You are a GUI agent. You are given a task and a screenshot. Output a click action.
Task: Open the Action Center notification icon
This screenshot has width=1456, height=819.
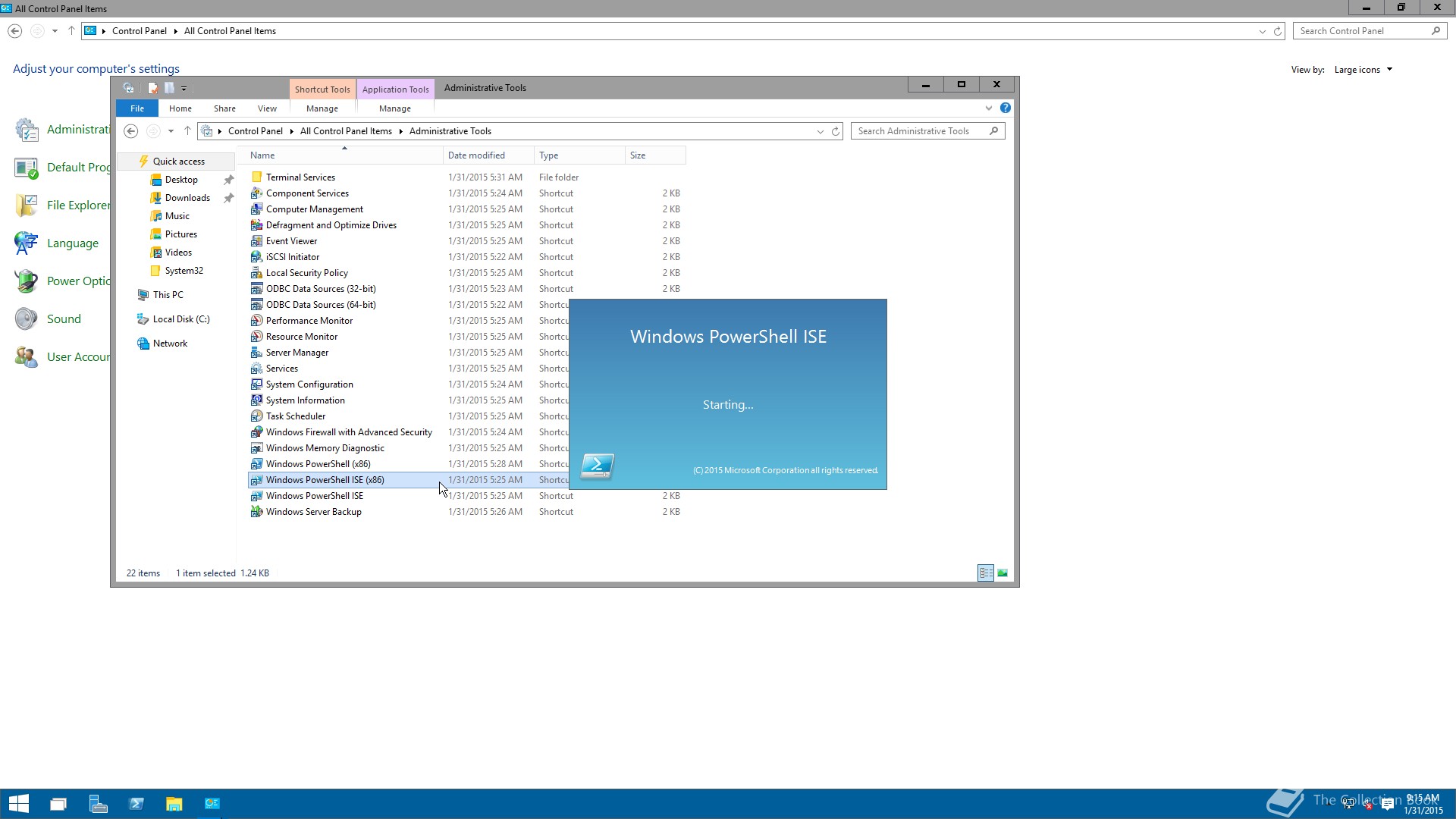pos(1388,805)
